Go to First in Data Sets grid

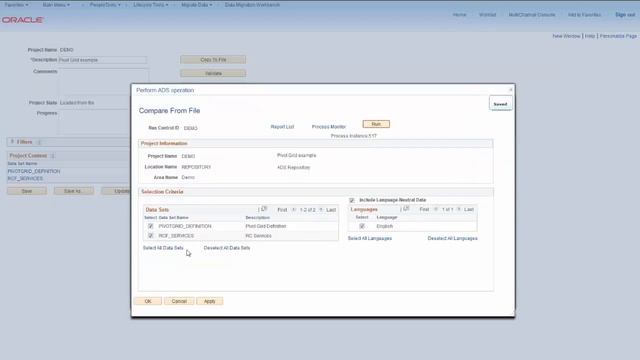click(x=282, y=210)
